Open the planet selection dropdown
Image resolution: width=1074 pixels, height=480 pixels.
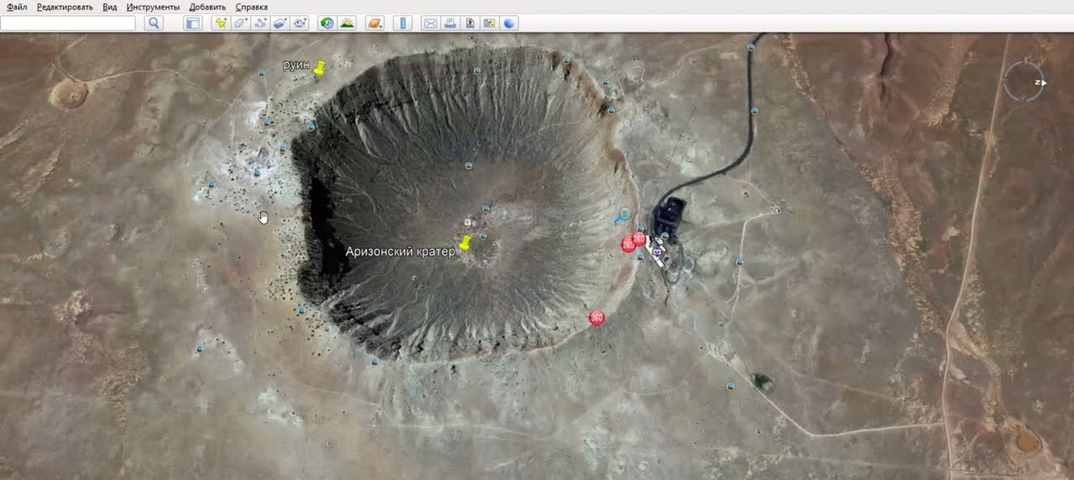(374, 23)
